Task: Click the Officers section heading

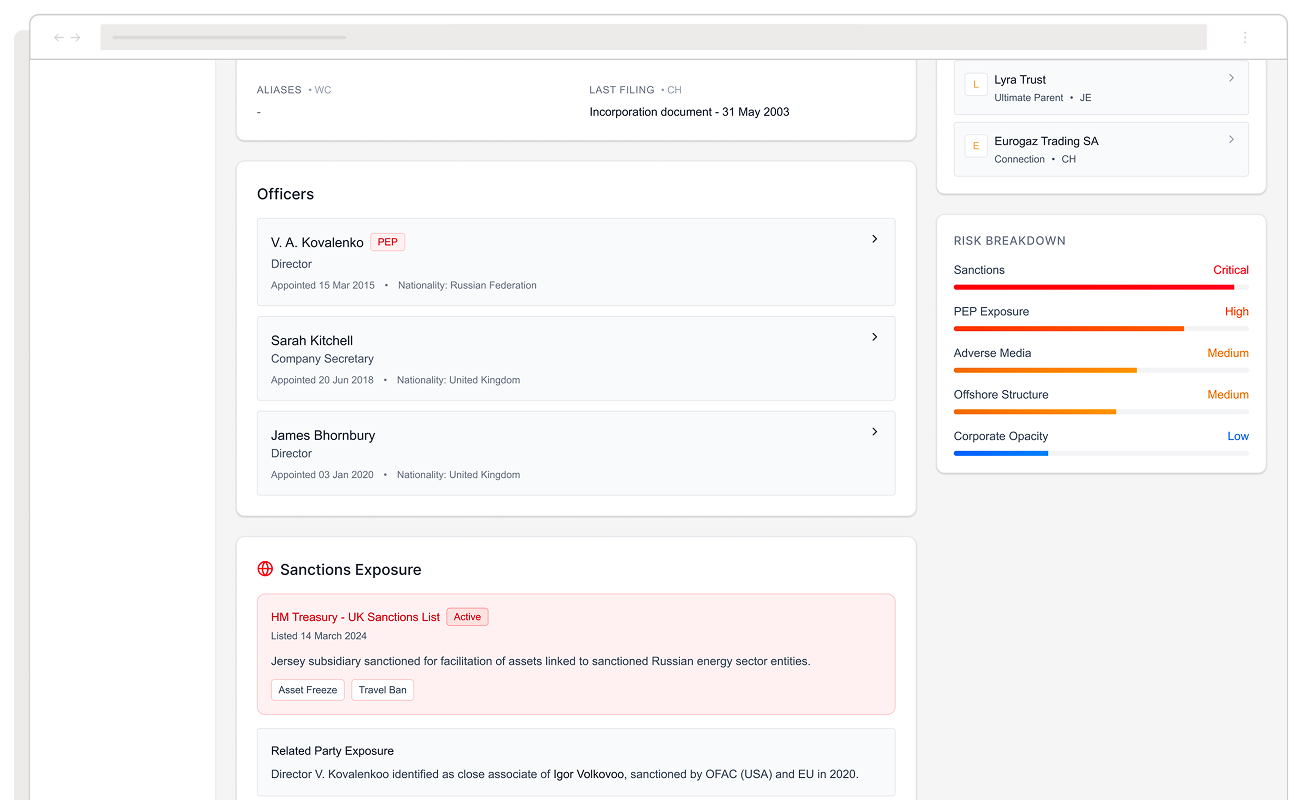Action: [x=285, y=194]
